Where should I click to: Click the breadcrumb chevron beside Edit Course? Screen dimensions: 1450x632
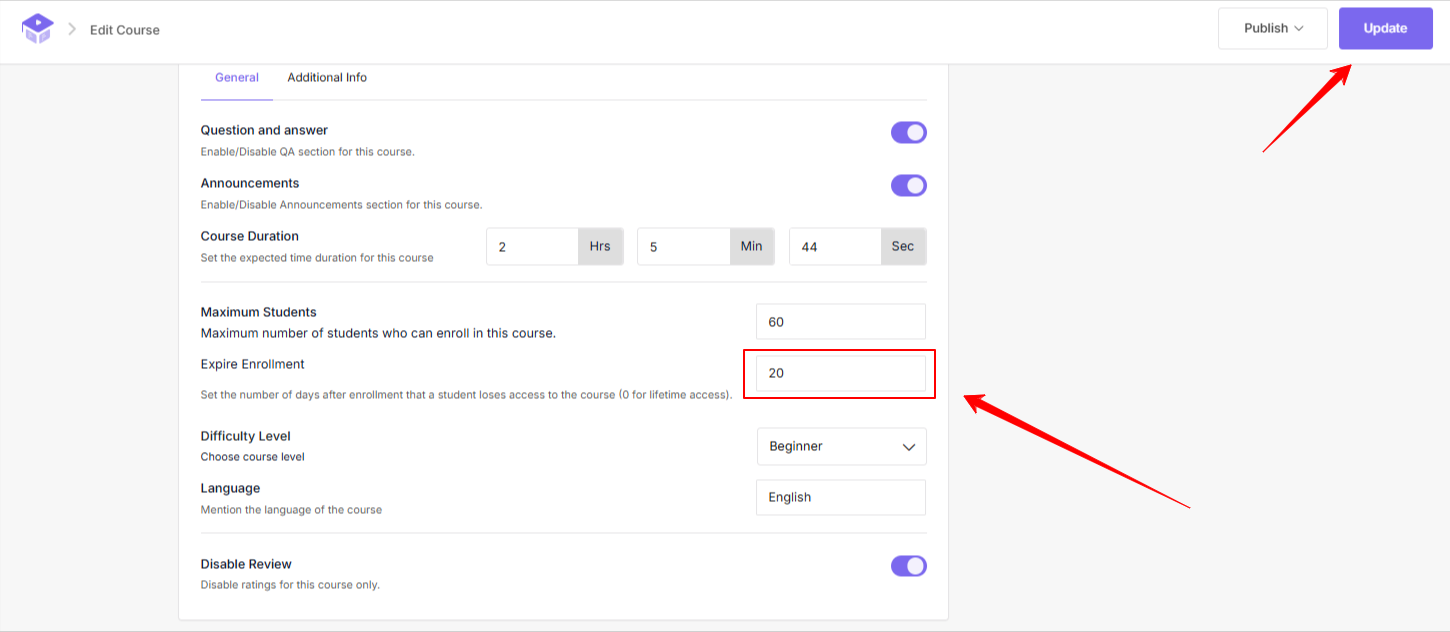pyautogui.click(x=72, y=29)
